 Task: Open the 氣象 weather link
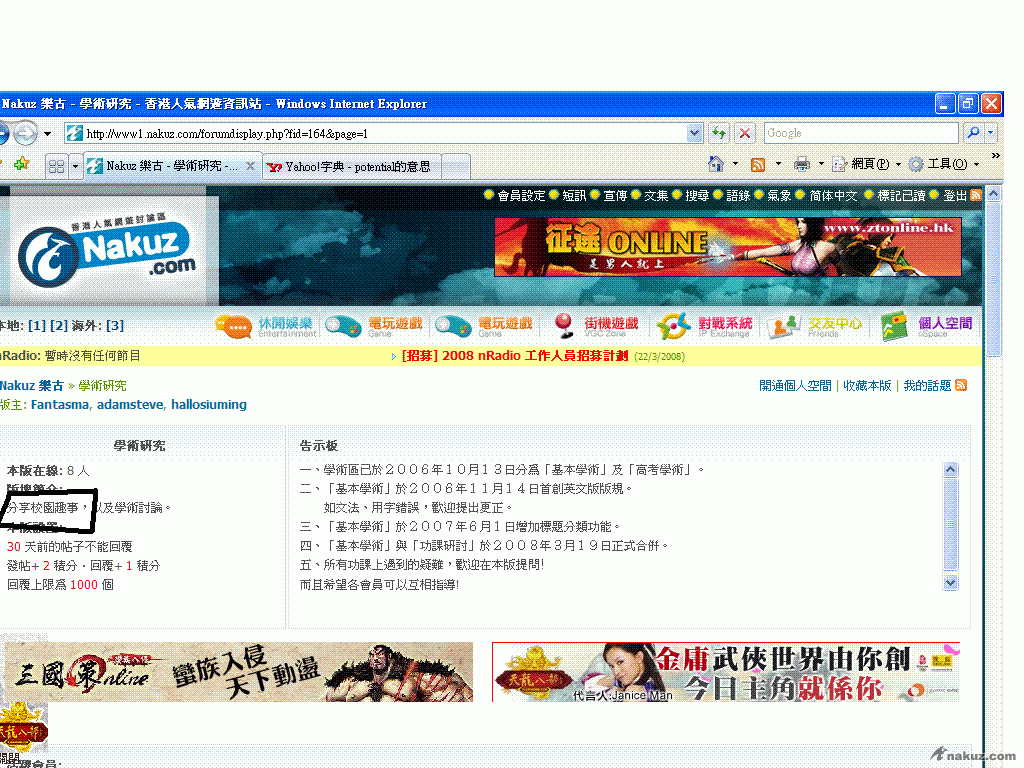coord(779,195)
